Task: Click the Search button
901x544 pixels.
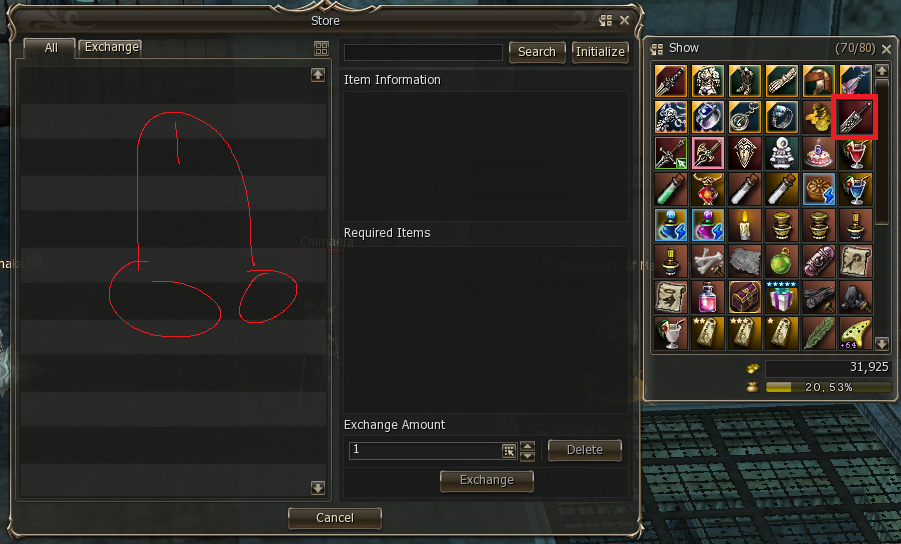Action: click(x=537, y=52)
